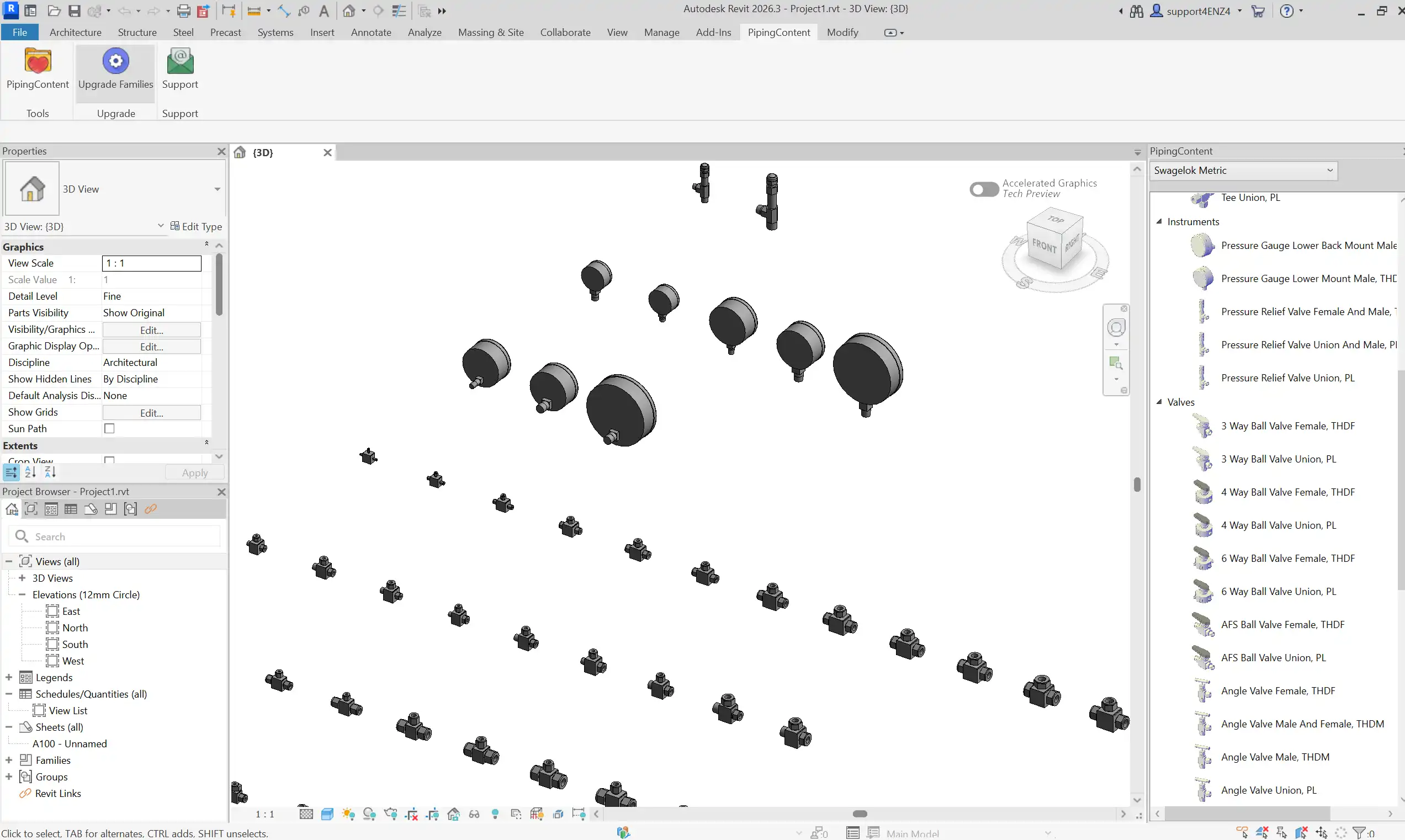Image resolution: width=1405 pixels, height=840 pixels.
Task: Click the view's horizontal scrollbar thumb
Action: click(860, 814)
